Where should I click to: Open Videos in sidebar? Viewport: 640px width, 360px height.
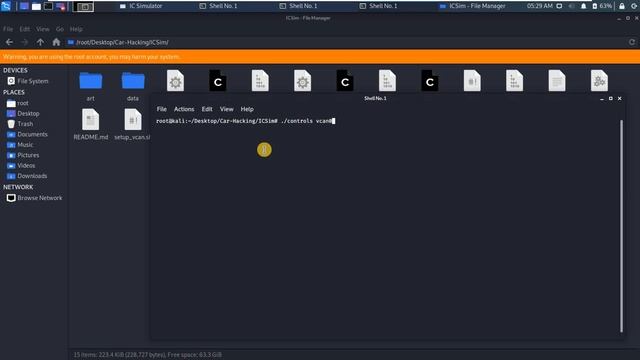(21, 165)
